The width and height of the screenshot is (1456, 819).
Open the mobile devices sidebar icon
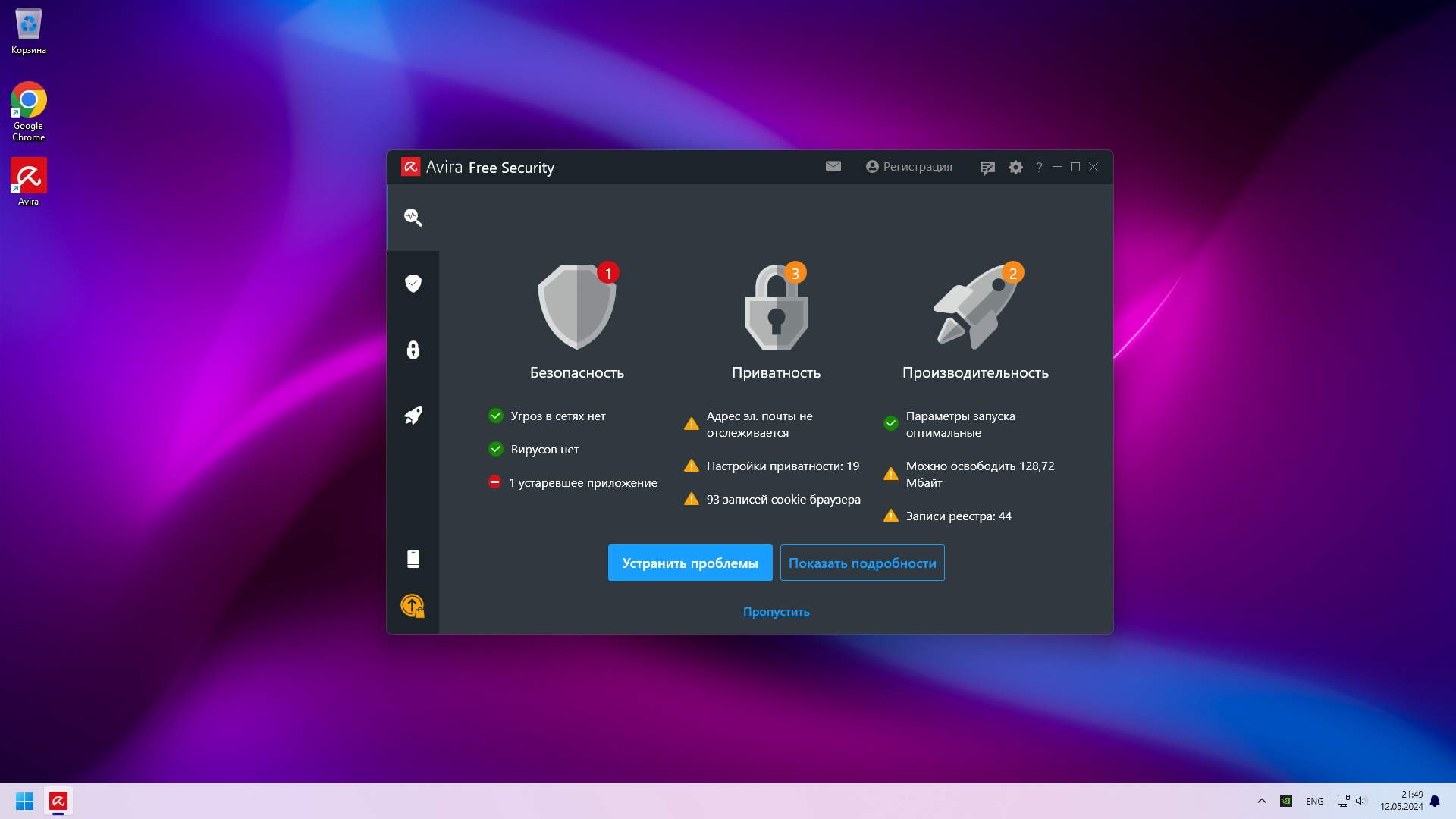pyautogui.click(x=413, y=559)
